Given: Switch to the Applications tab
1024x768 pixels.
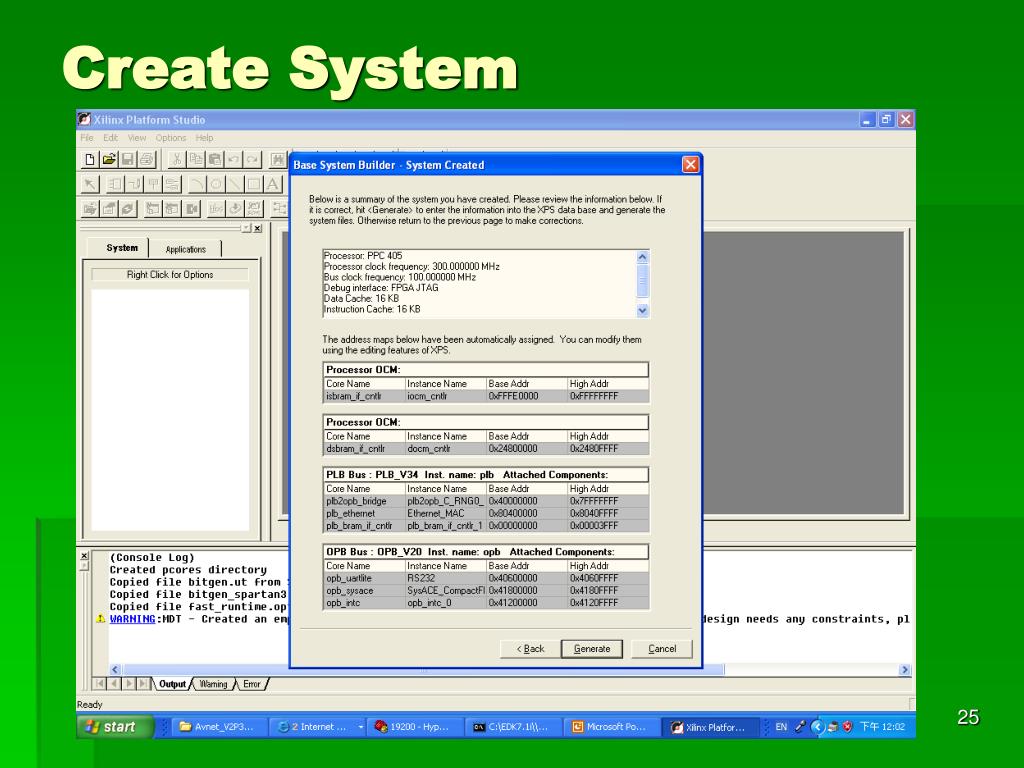Looking at the screenshot, I should click(x=185, y=249).
